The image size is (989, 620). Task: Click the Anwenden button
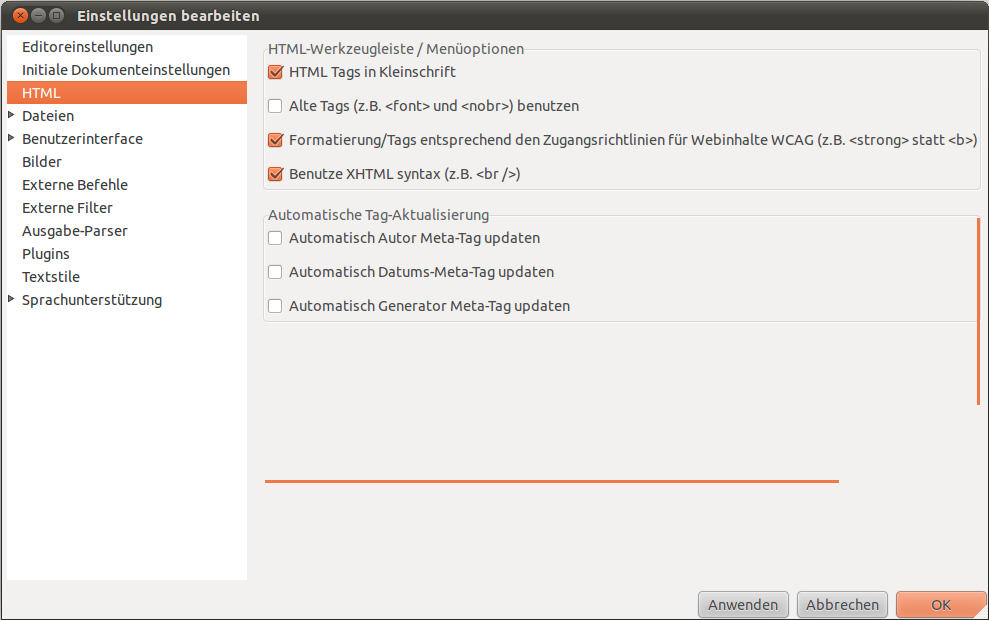(743, 605)
